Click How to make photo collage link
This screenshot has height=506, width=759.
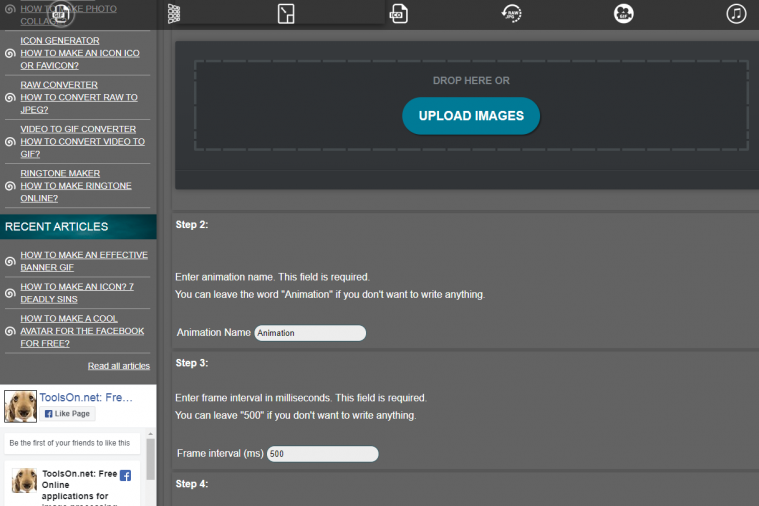68,15
